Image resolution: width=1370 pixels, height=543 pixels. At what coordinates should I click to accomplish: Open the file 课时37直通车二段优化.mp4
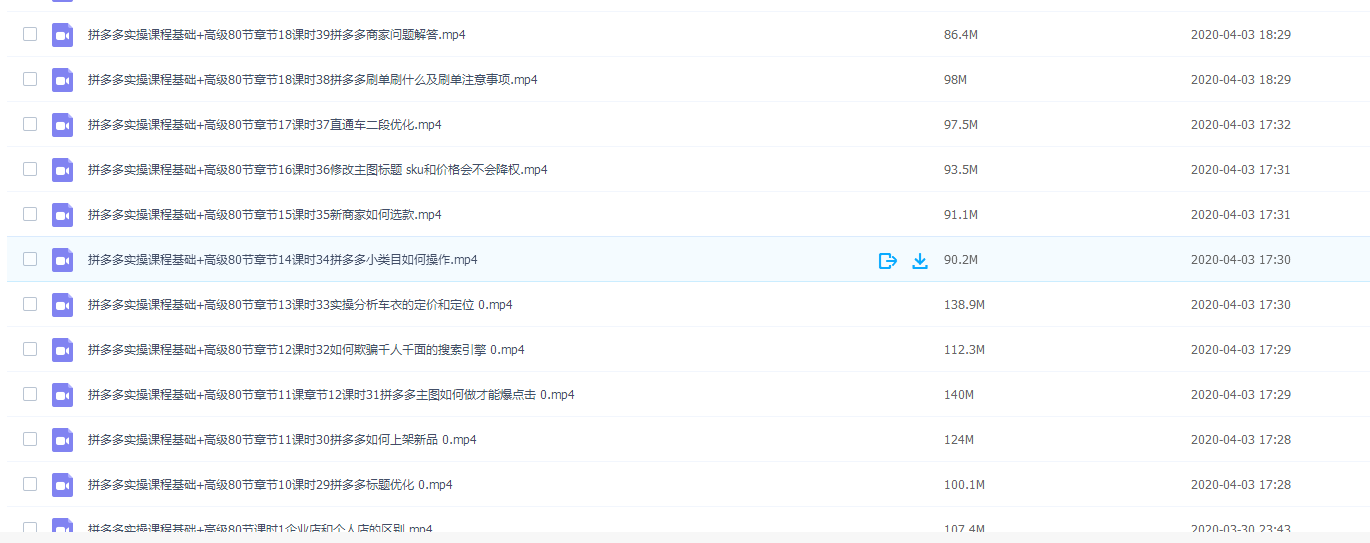pyautogui.click(x=265, y=125)
